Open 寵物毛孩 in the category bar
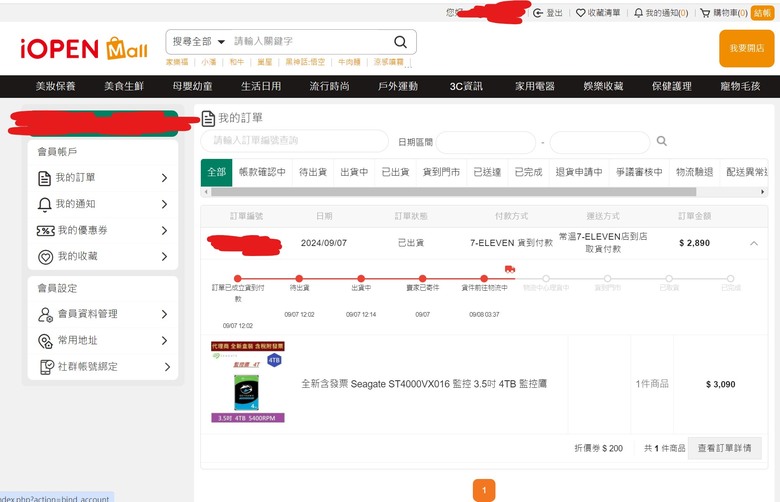 [740, 87]
